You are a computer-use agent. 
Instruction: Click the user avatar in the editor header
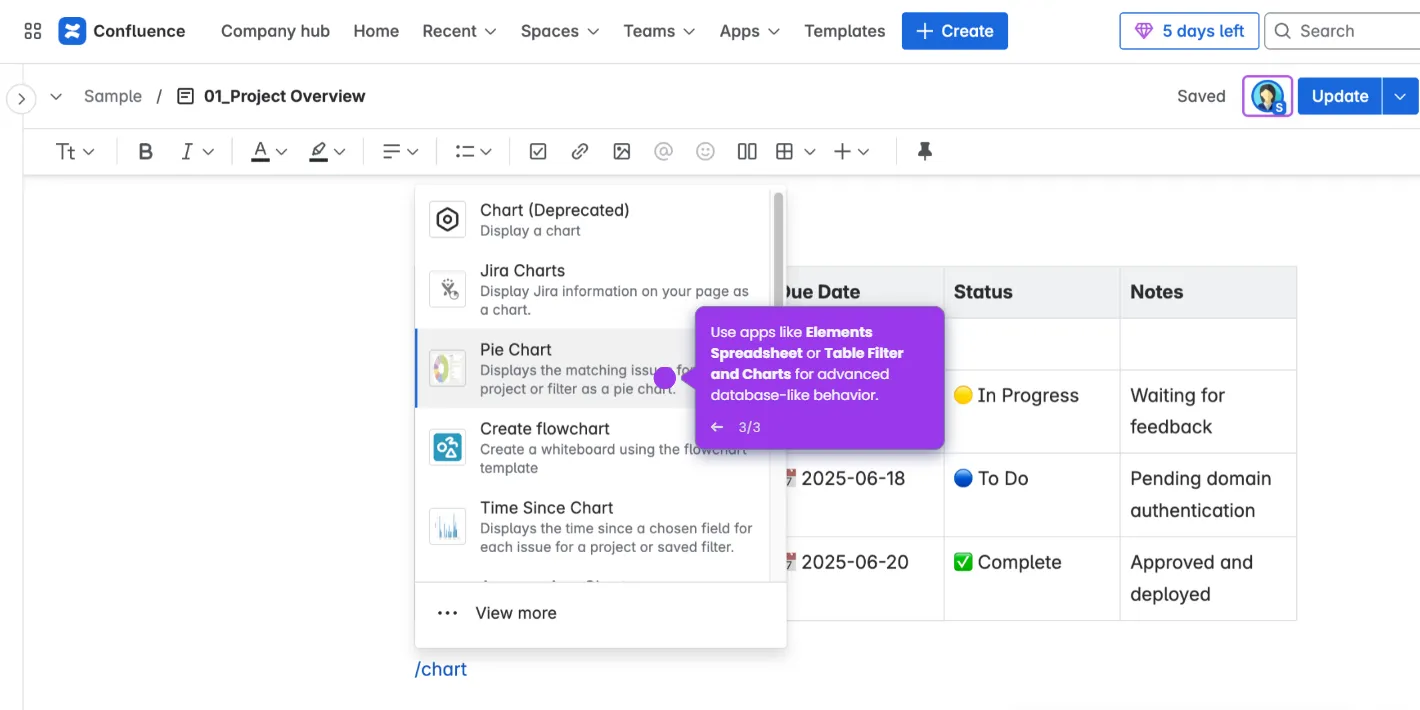(x=1267, y=96)
